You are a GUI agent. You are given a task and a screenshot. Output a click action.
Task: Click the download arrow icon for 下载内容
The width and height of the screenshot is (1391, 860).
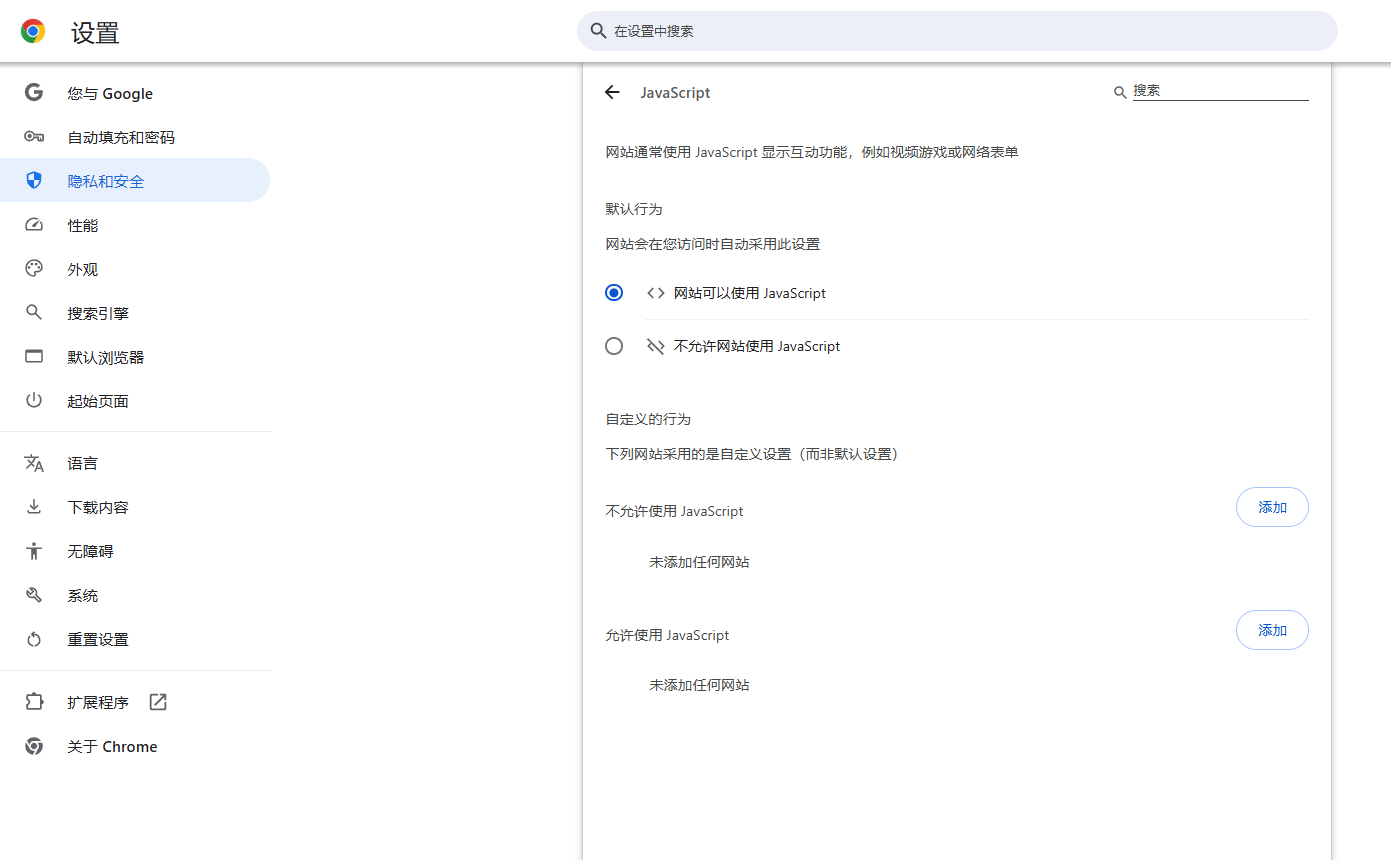(x=34, y=507)
